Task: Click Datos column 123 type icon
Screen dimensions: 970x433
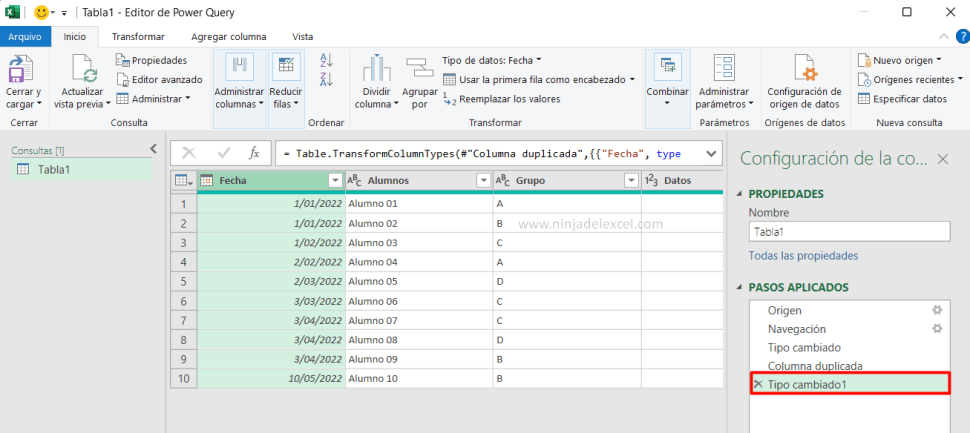Action: [651, 181]
